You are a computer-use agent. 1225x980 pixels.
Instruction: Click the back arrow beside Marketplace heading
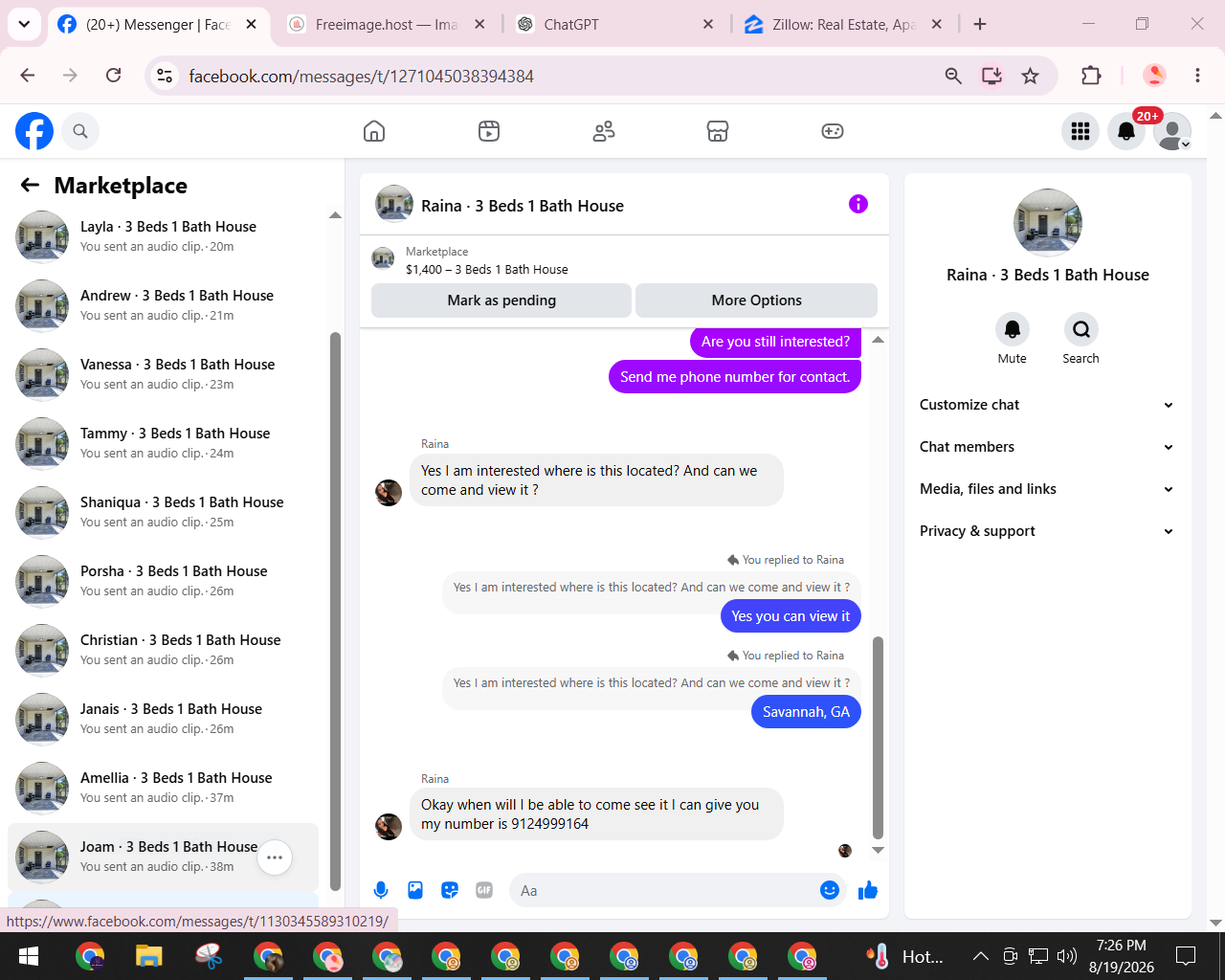point(31,185)
